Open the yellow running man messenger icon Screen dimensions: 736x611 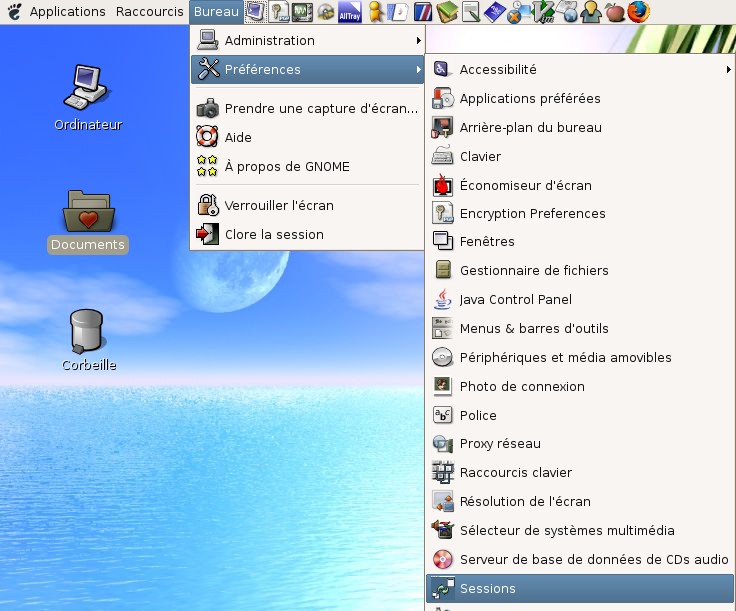375,11
